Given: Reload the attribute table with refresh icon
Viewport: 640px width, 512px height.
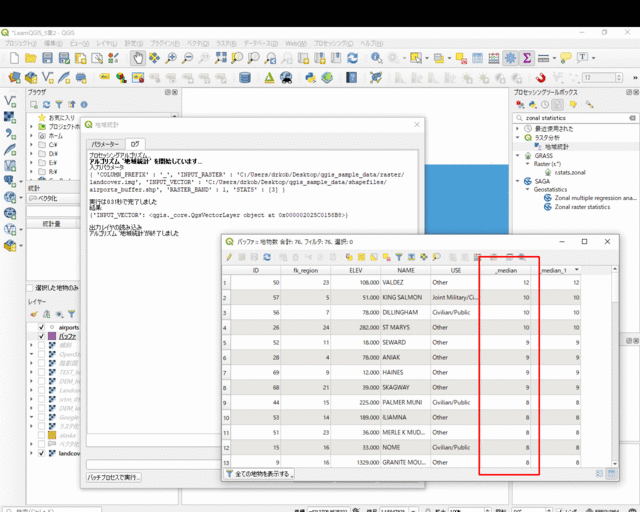Looking at the screenshot, I should pos(267,257).
